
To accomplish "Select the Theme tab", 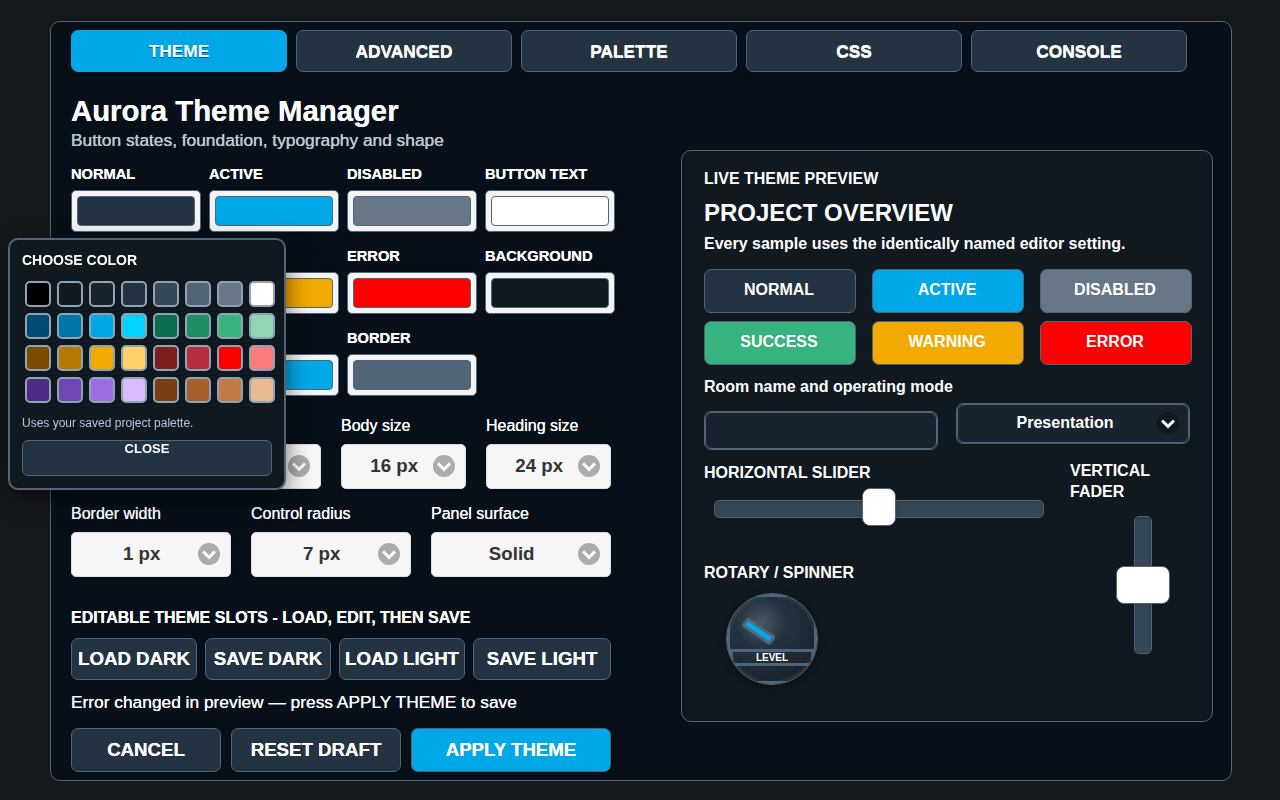I will 179,51.
